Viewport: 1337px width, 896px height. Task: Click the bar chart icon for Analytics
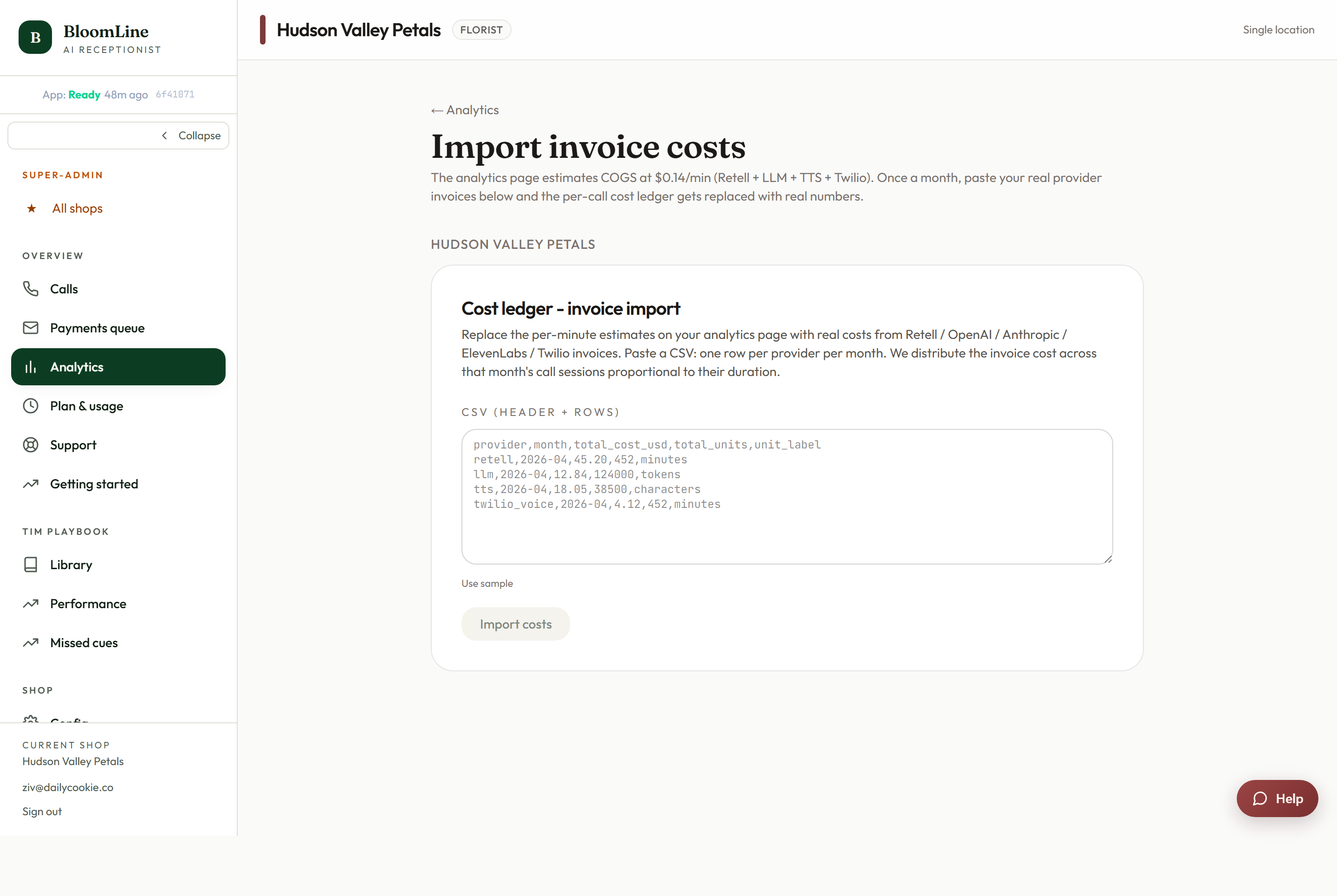[x=30, y=367]
